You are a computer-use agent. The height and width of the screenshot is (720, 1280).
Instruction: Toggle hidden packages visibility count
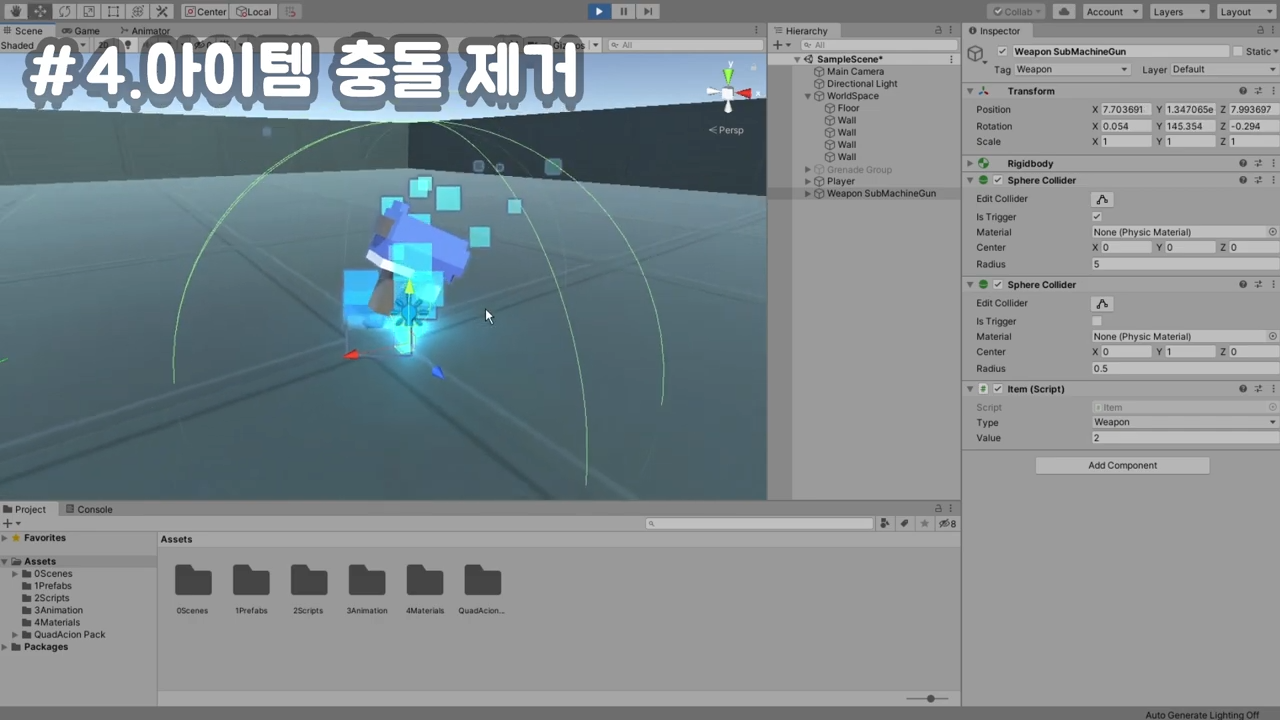(x=948, y=523)
